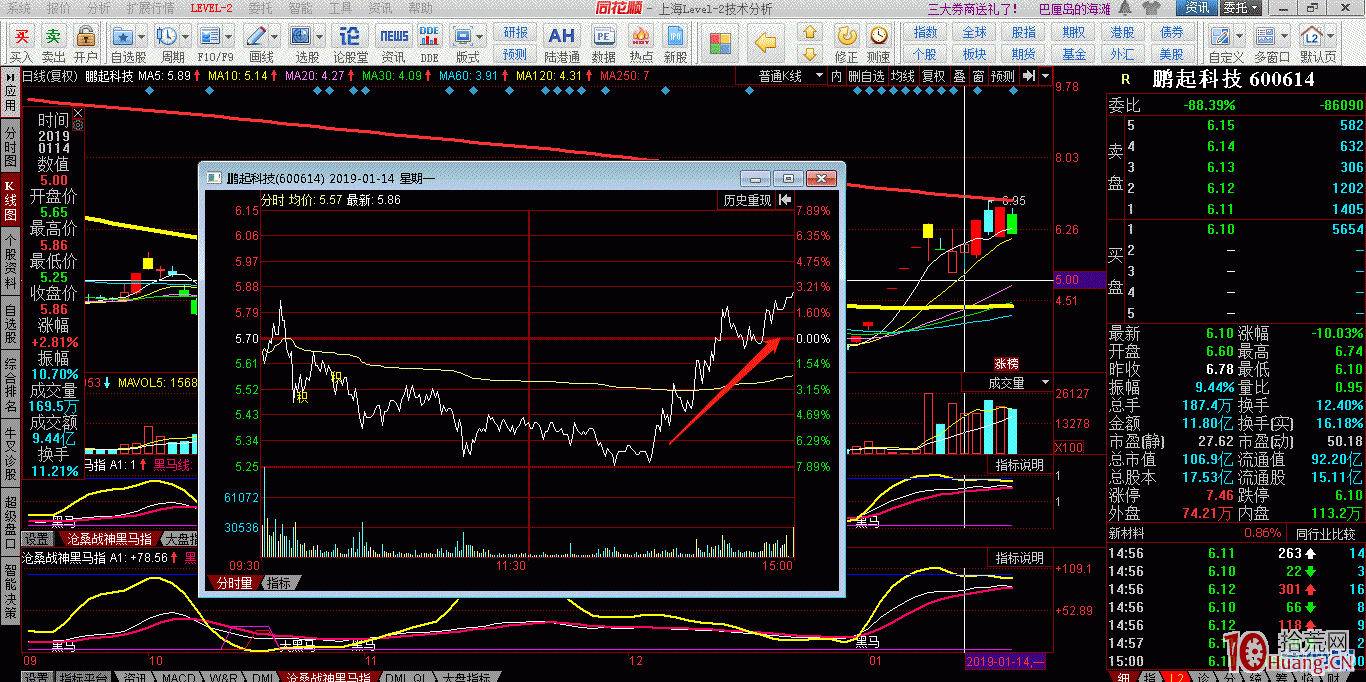
Task: Switch to the 指标 tab in popup
Action: tap(279, 583)
